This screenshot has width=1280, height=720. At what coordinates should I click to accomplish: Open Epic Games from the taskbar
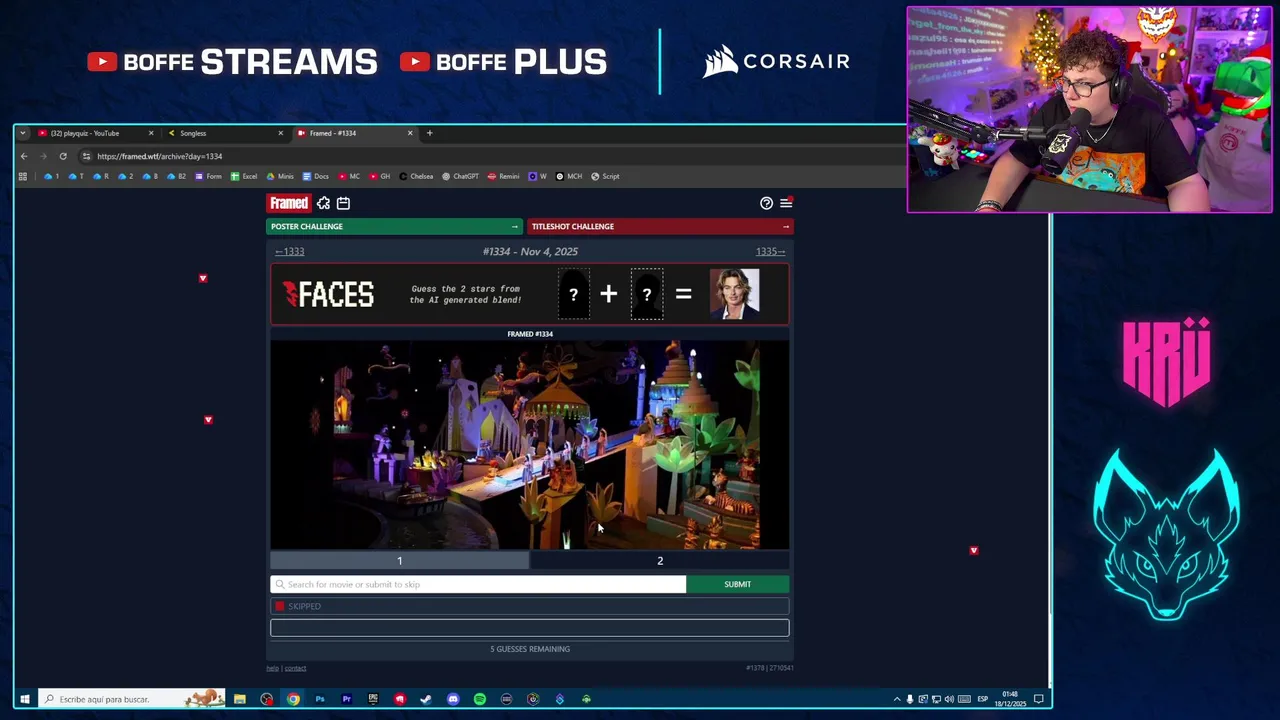tap(373, 699)
